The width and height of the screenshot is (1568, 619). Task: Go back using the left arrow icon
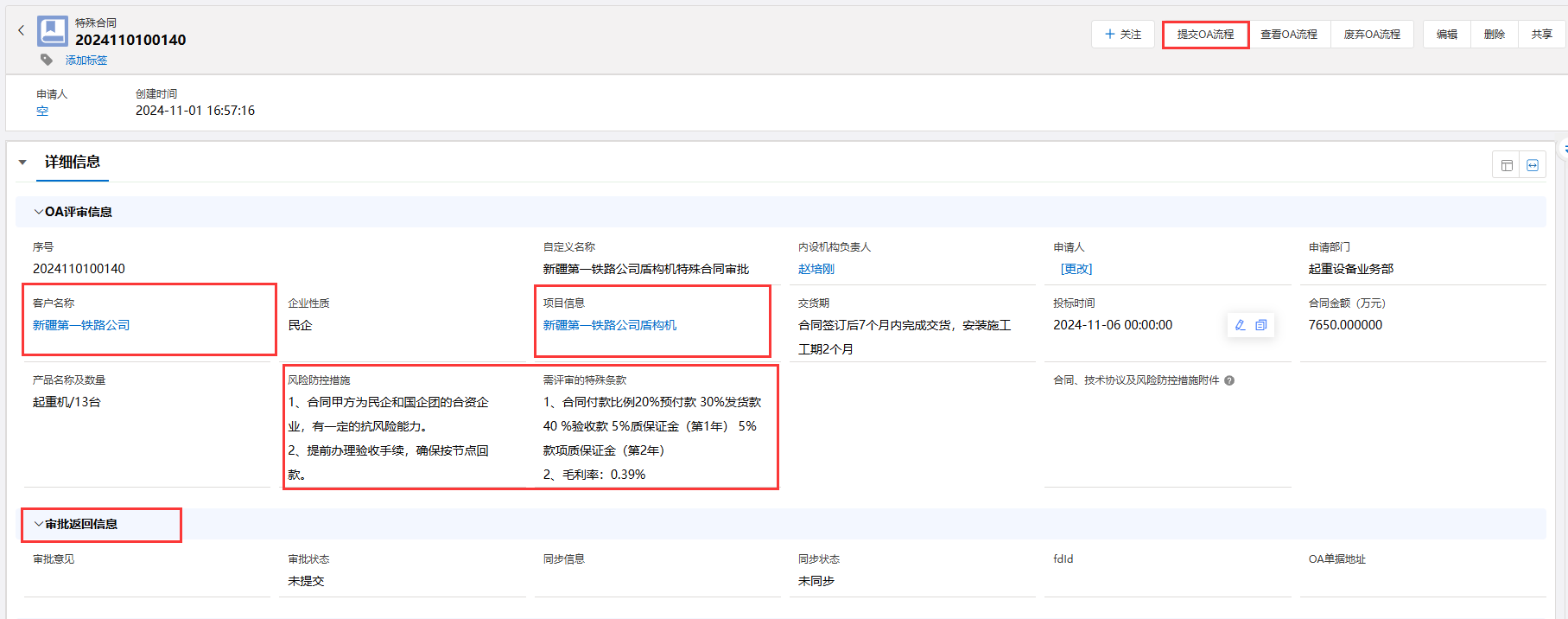22,30
